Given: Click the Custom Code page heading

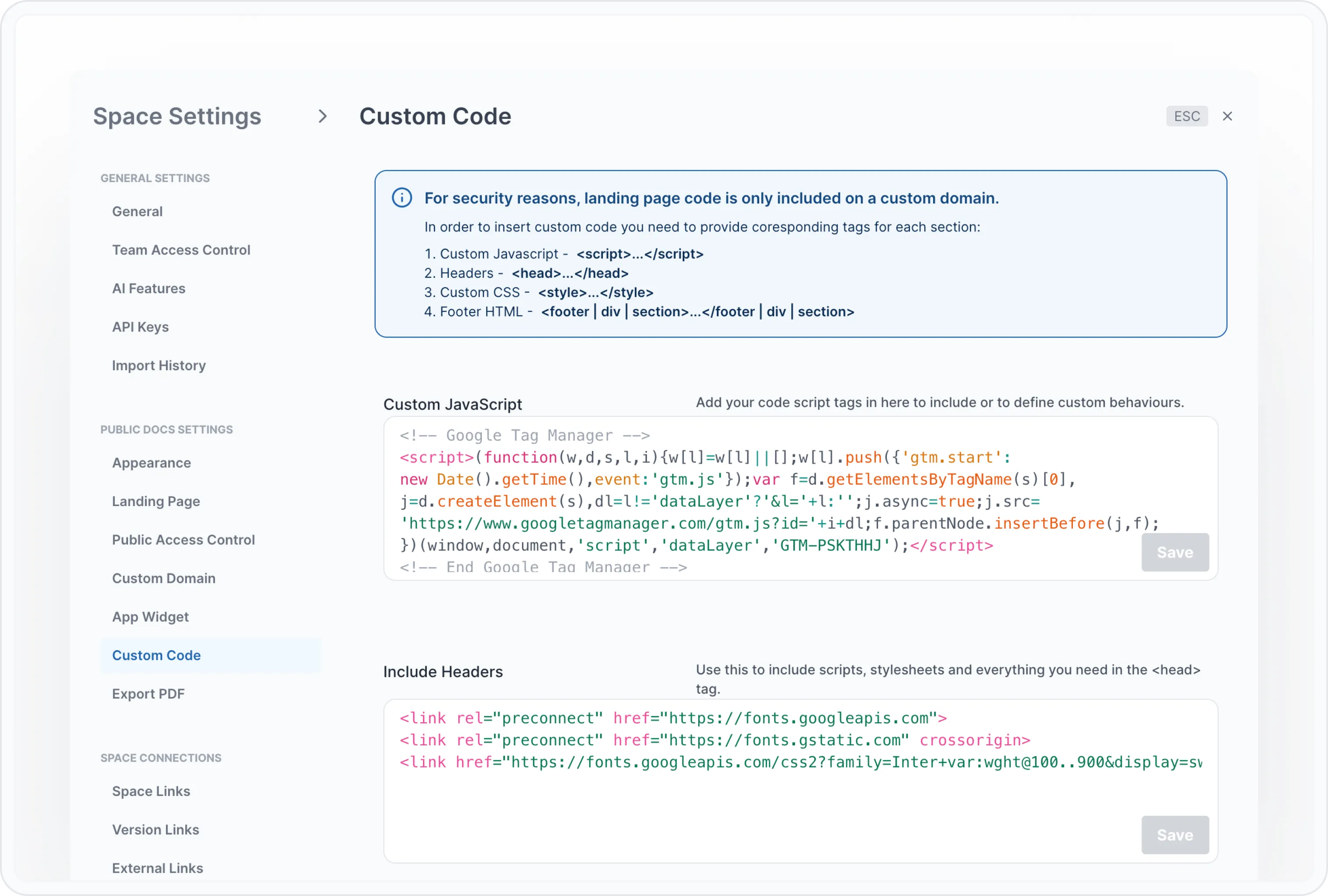Looking at the screenshot, I should pos(436,117).
